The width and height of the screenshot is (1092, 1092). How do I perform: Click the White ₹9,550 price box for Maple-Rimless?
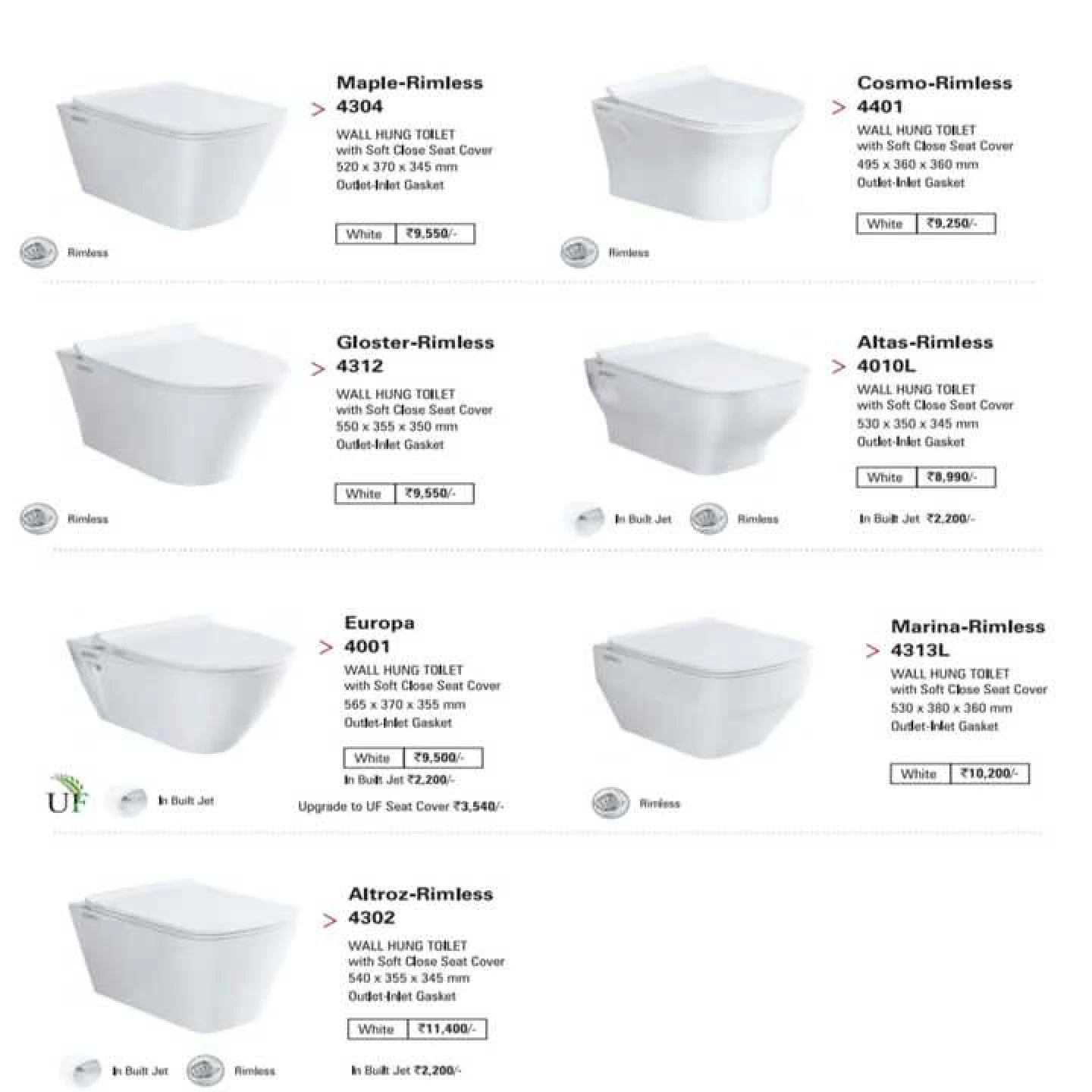coord(405,234)
